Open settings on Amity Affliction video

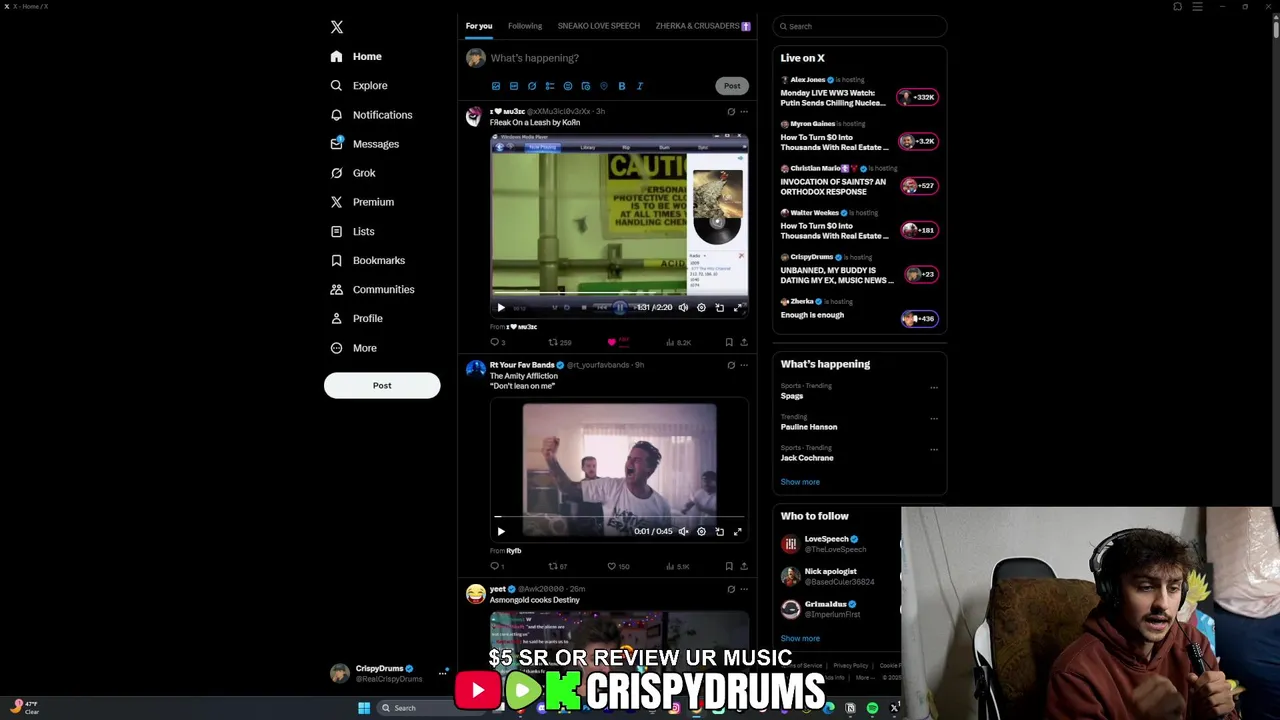[701, 532]
